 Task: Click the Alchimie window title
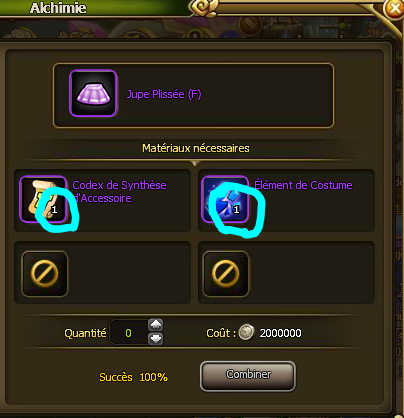pyautogui.click(x=58, y=8)
